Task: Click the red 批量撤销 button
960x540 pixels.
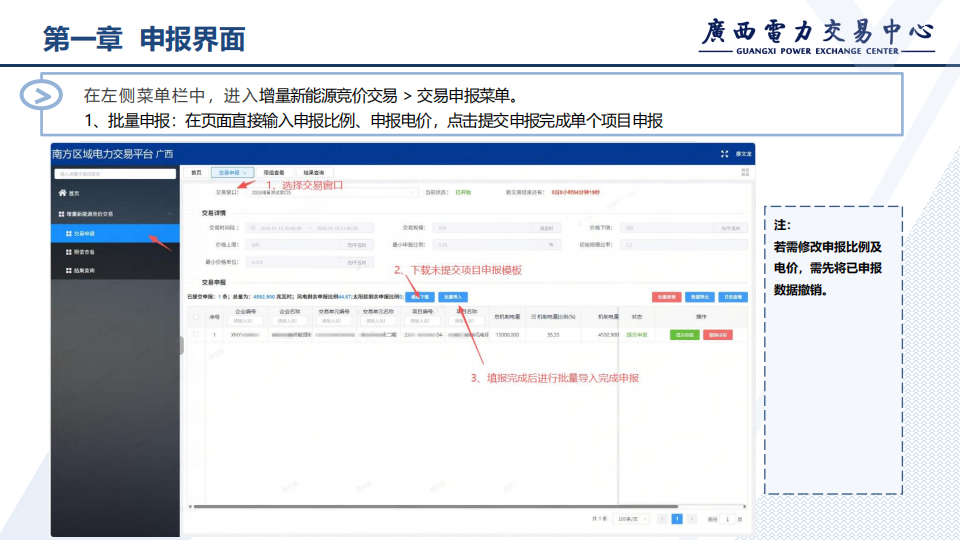Action: click(667, 297)
